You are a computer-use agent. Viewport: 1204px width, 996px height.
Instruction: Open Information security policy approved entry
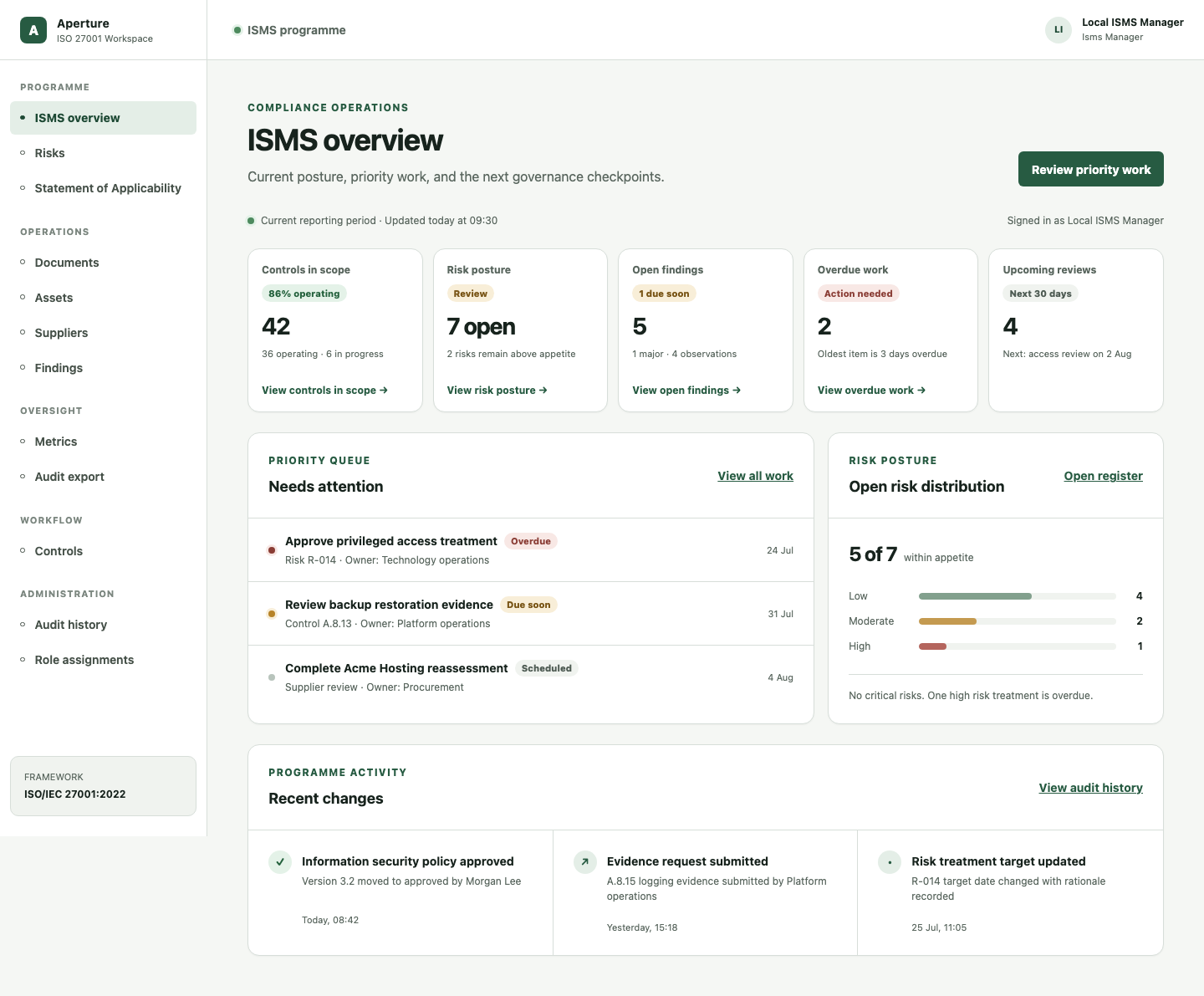(400, 892)
